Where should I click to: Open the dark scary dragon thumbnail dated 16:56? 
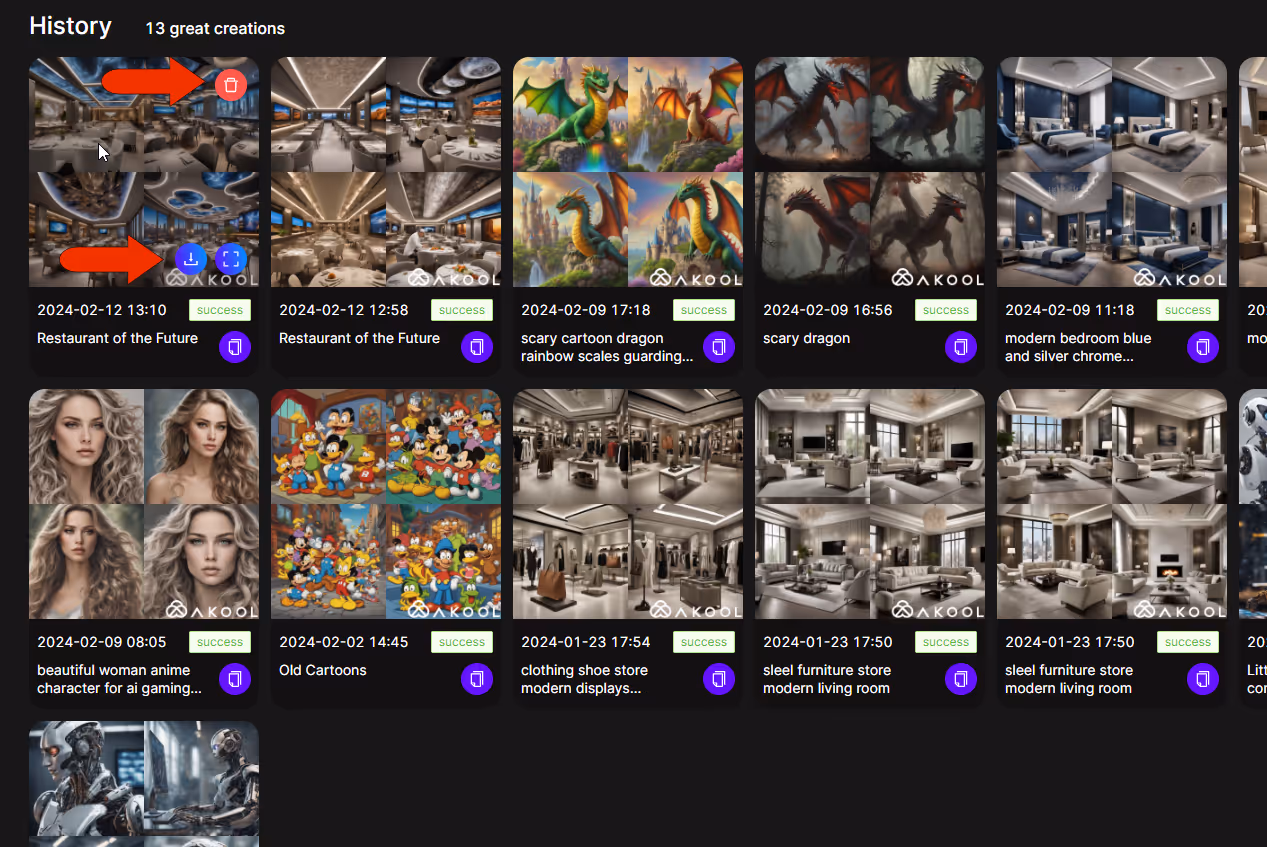tap(870, 172)
